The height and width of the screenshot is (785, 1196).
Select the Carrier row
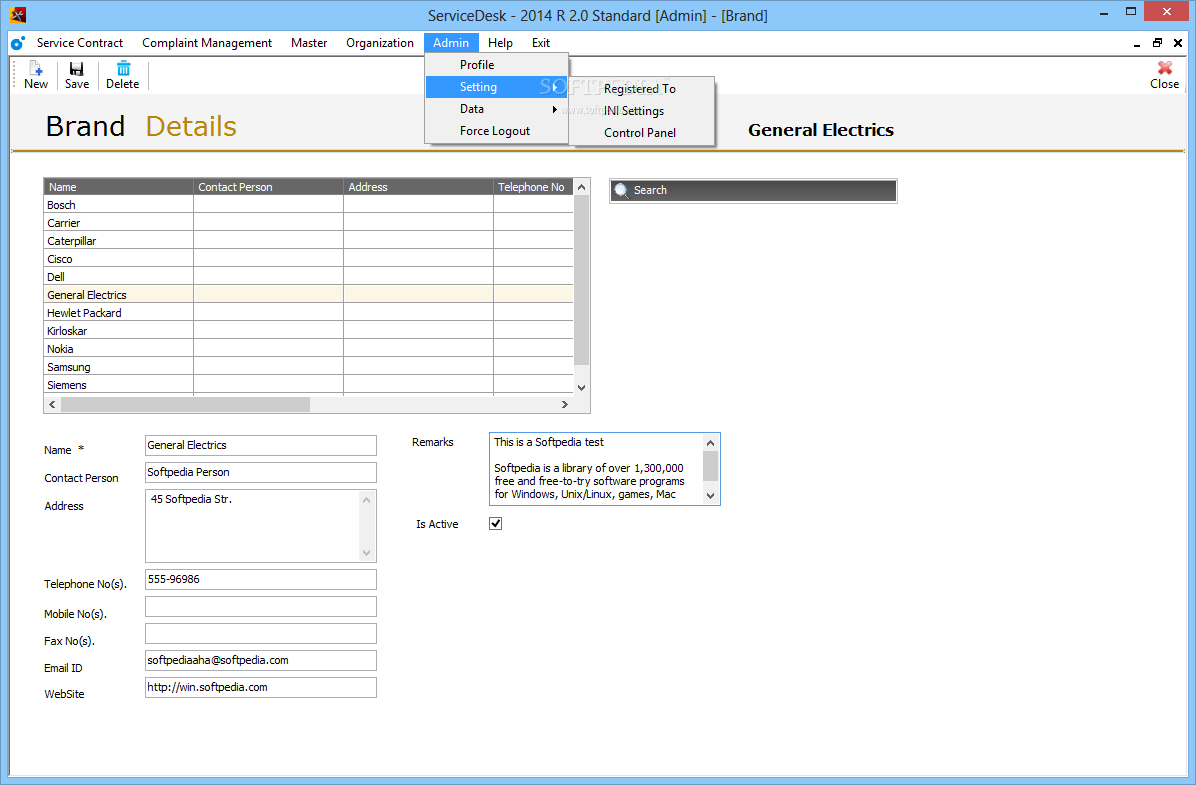pyautogui.click(x=309, y=223)
